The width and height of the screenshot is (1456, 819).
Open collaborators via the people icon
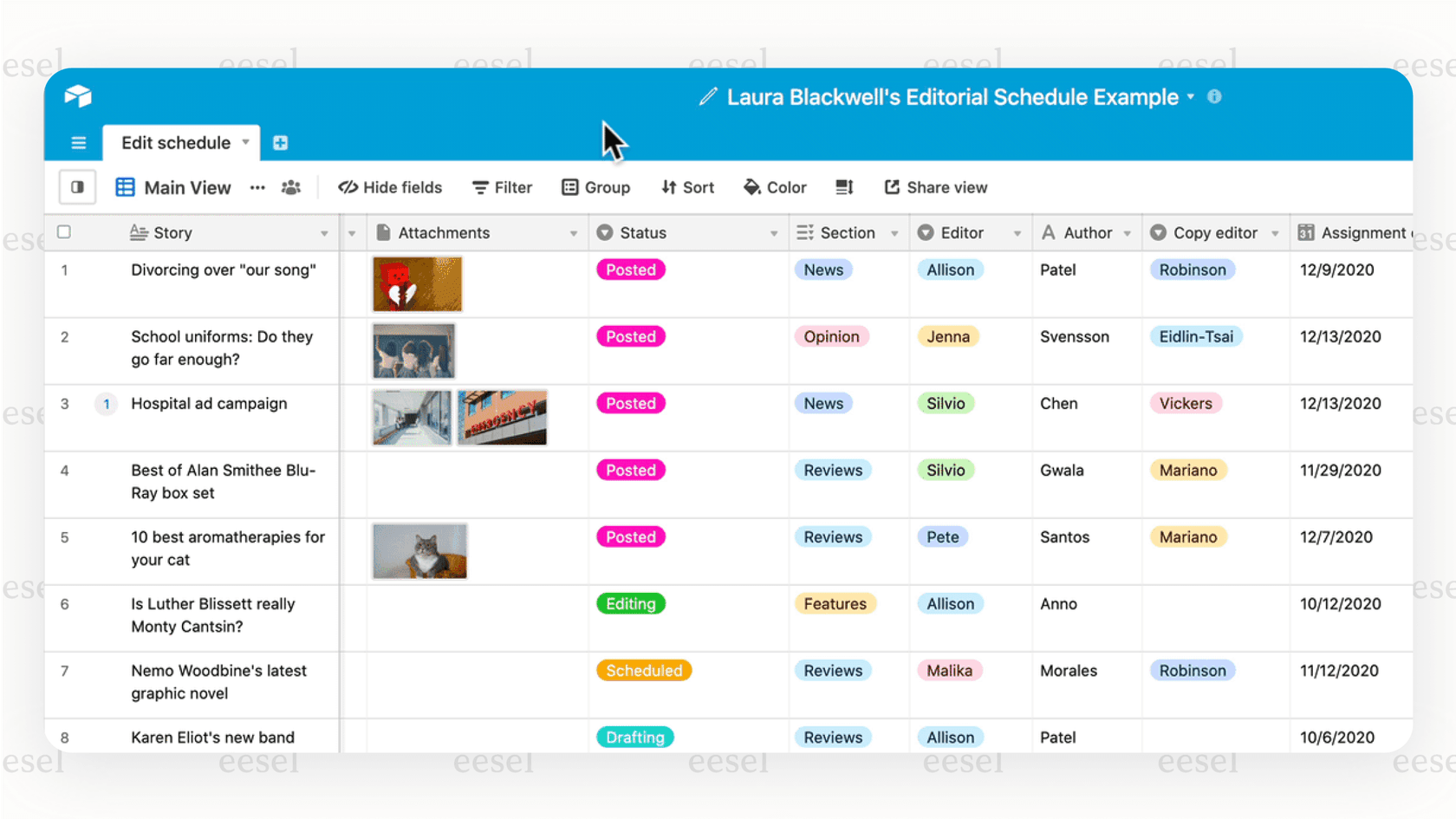290,187
